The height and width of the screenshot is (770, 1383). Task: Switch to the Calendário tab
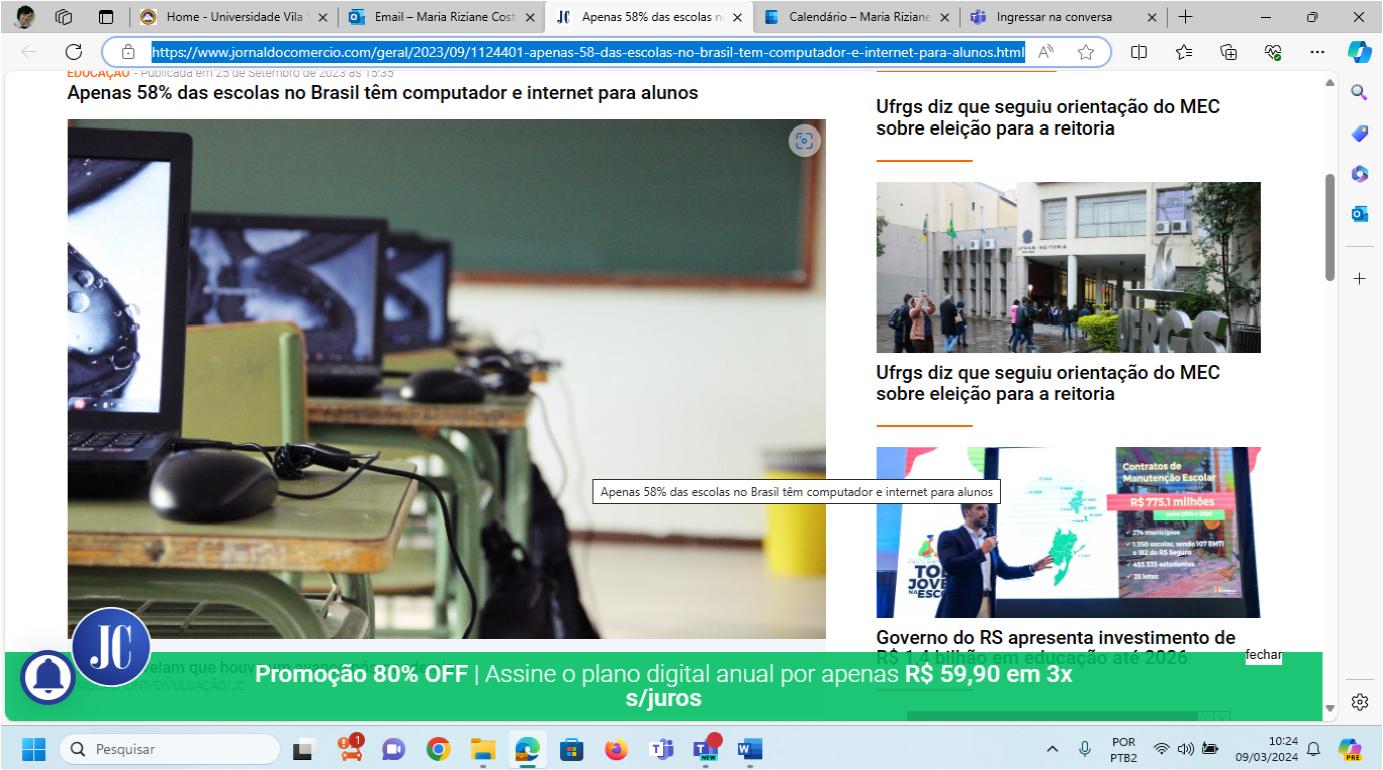[855, 17]
